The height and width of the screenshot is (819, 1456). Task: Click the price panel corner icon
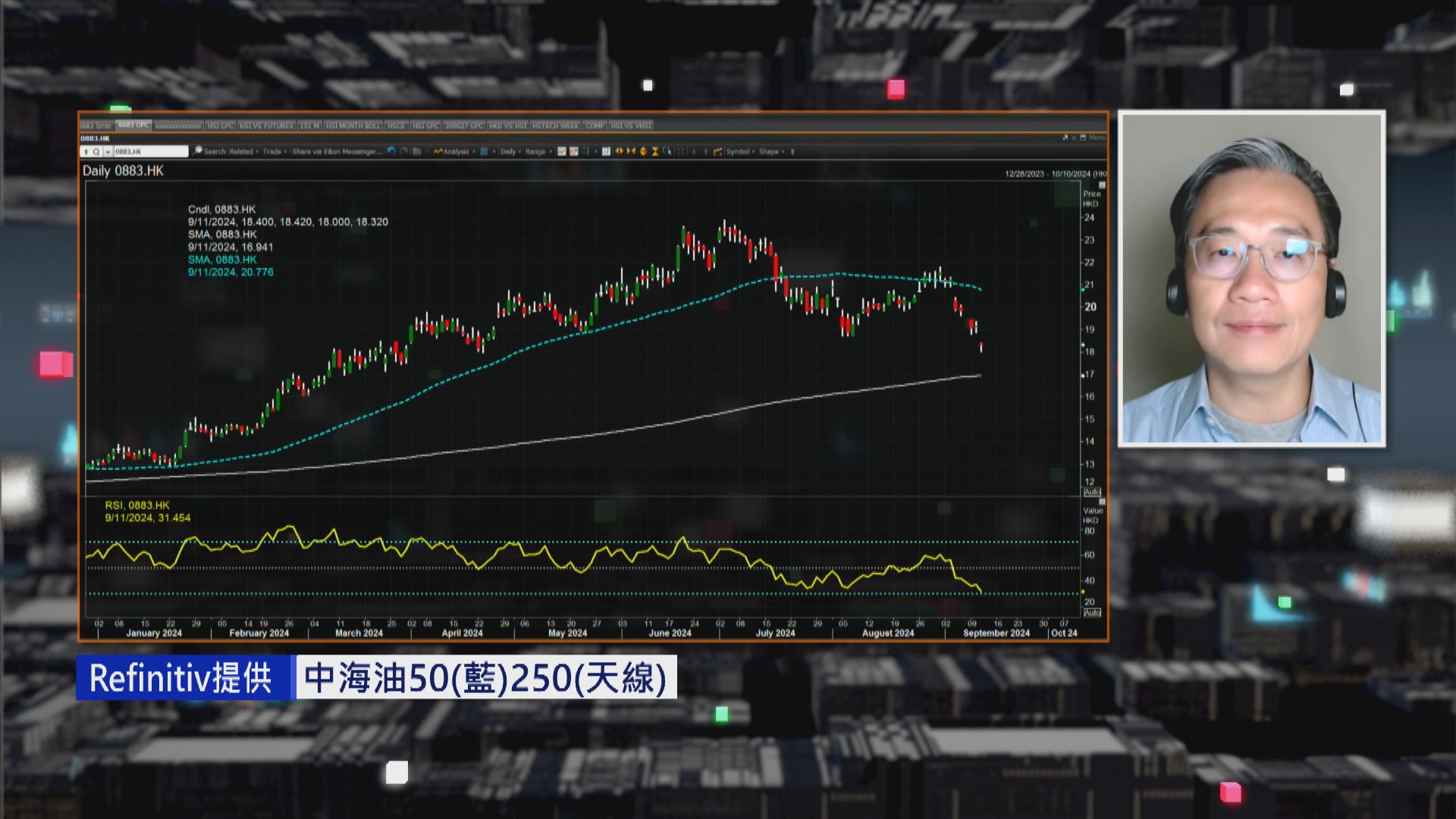click(1102, 185)
